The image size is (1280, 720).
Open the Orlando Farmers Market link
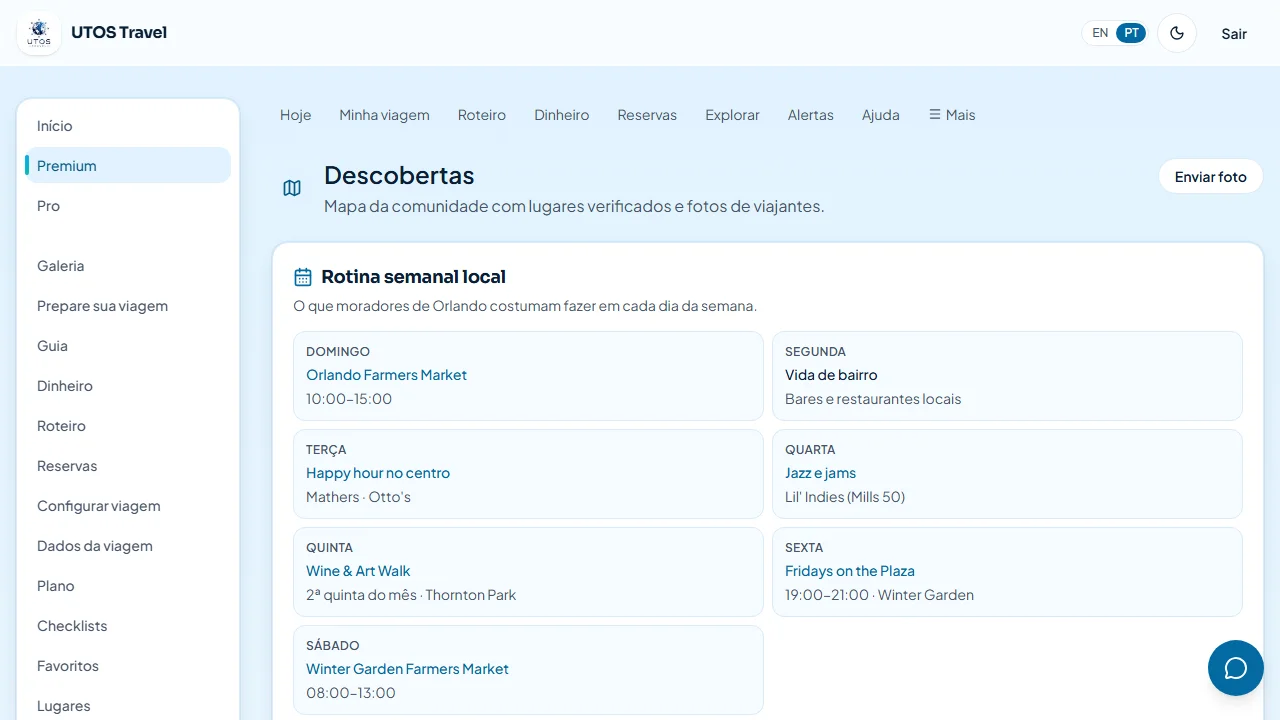click(x=386, y=375)
